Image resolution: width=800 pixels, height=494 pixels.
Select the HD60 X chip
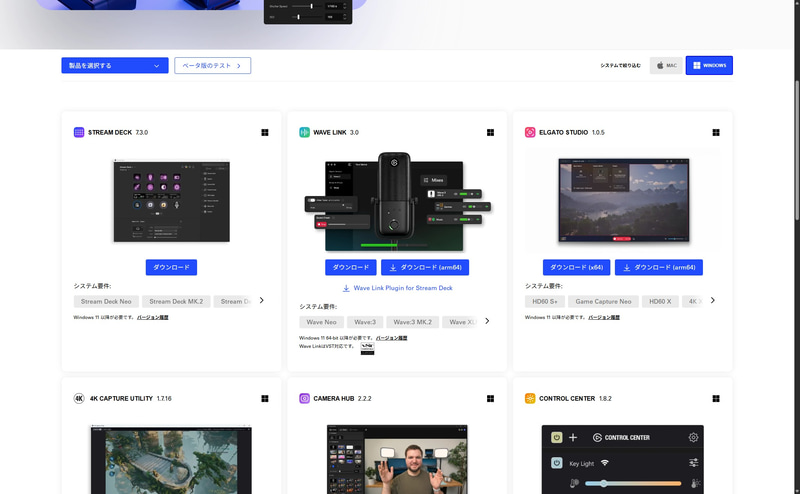point(660,302)
